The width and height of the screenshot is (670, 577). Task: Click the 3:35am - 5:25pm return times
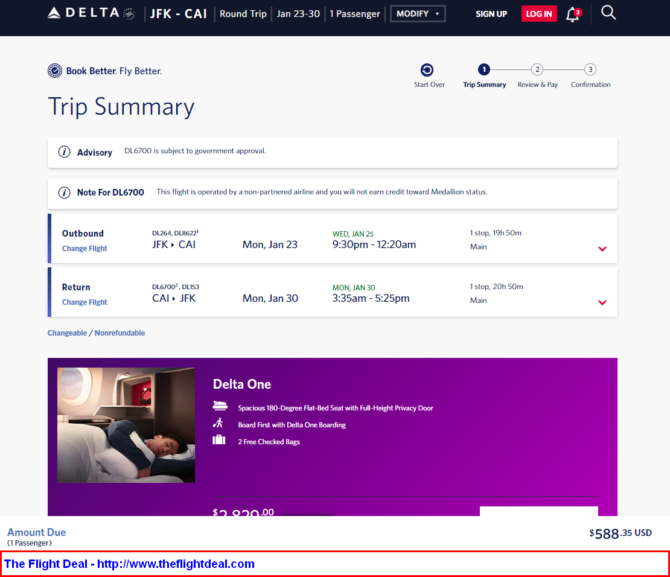(371, 298)
